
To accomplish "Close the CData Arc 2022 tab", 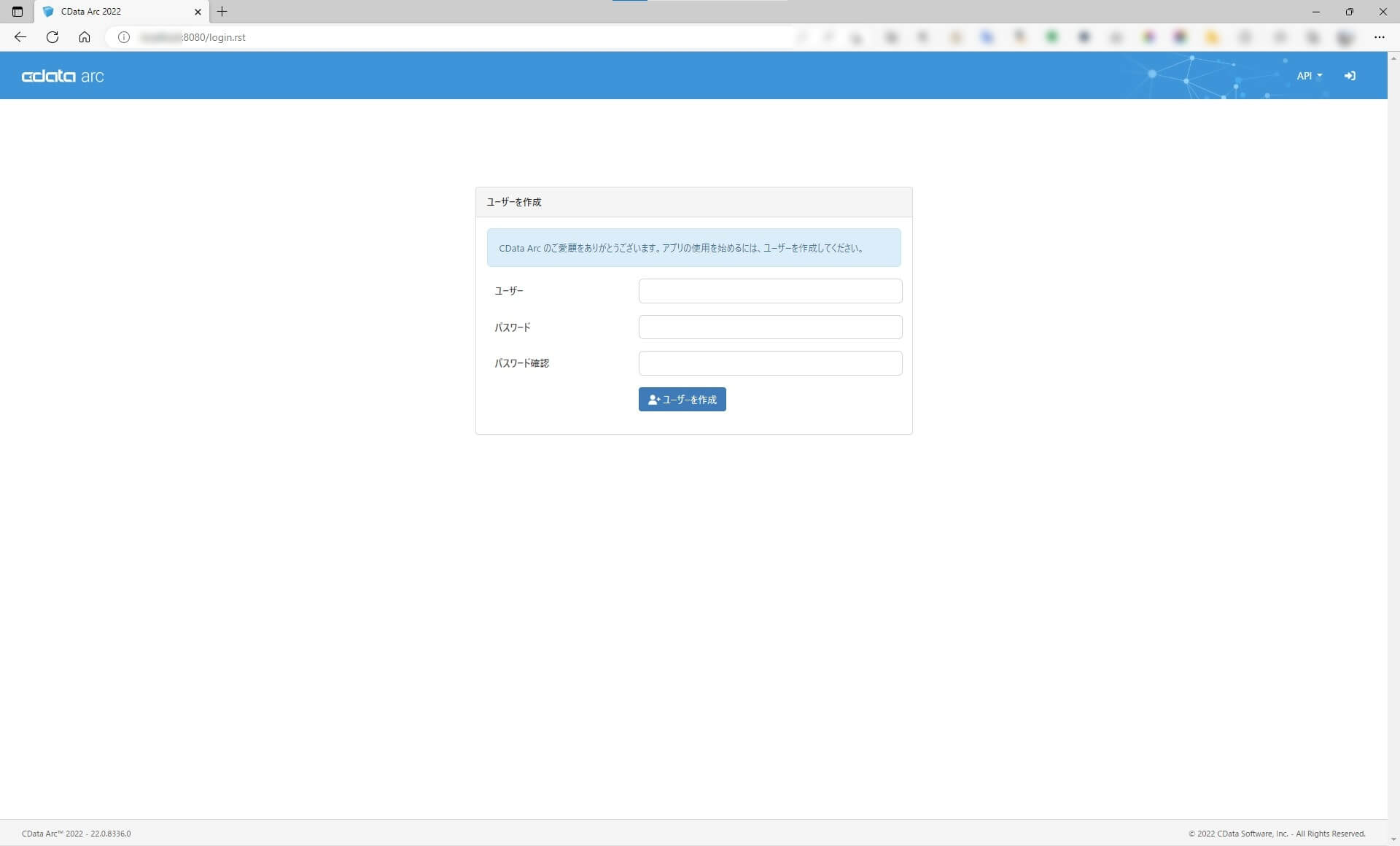I will [198, 12].
